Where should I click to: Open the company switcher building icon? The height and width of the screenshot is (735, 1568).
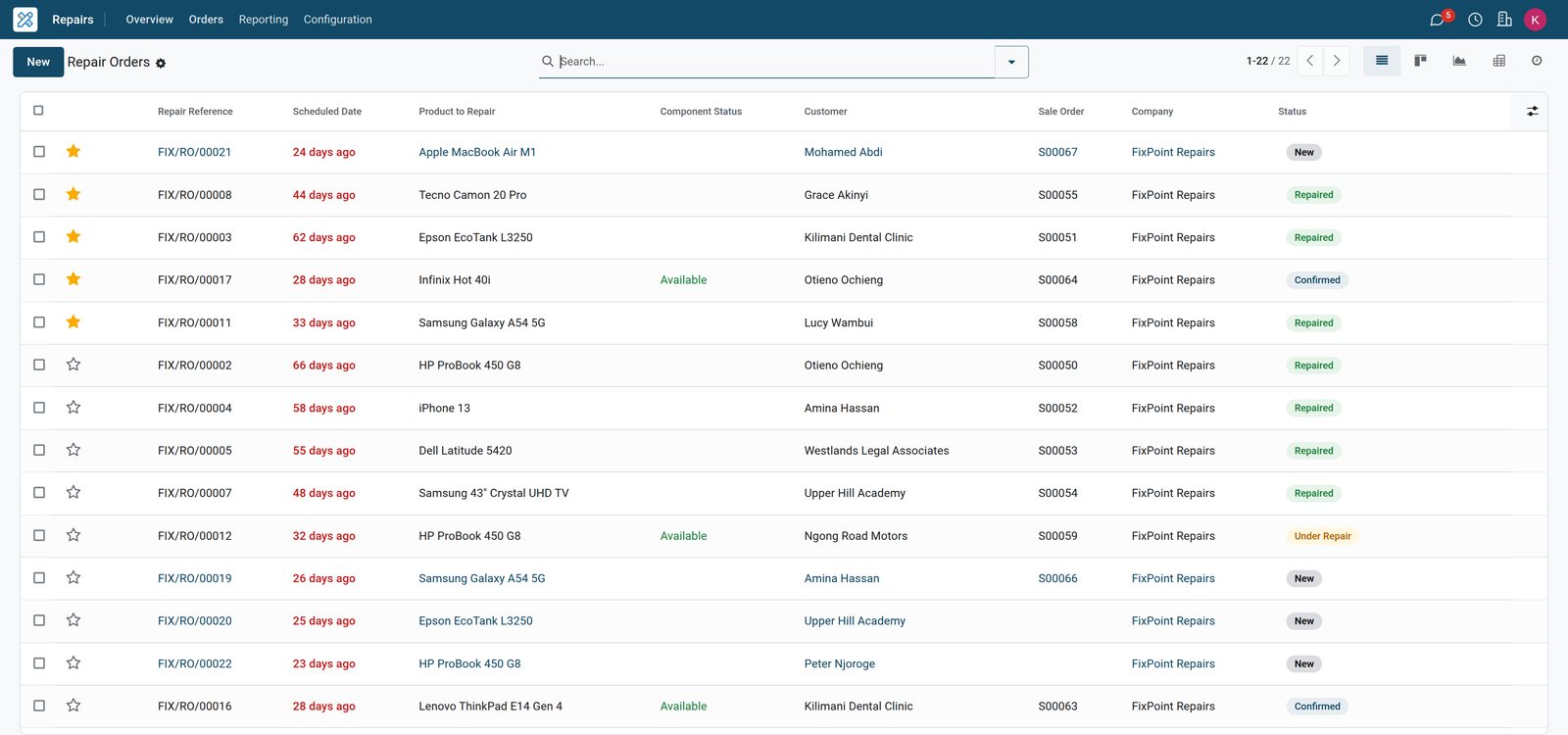tap(1504, 20)
